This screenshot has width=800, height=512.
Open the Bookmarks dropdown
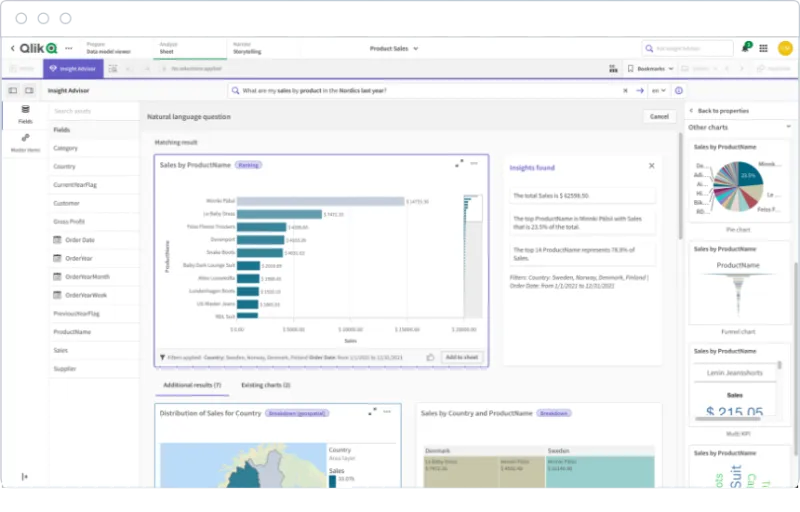651,68
